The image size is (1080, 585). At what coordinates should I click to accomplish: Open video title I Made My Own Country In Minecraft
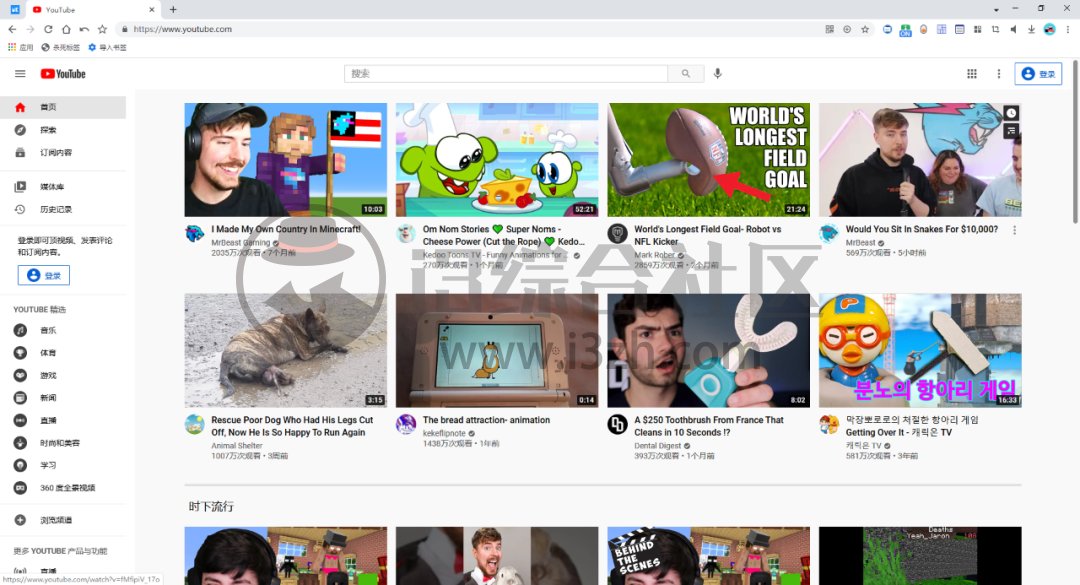point(286,229)
